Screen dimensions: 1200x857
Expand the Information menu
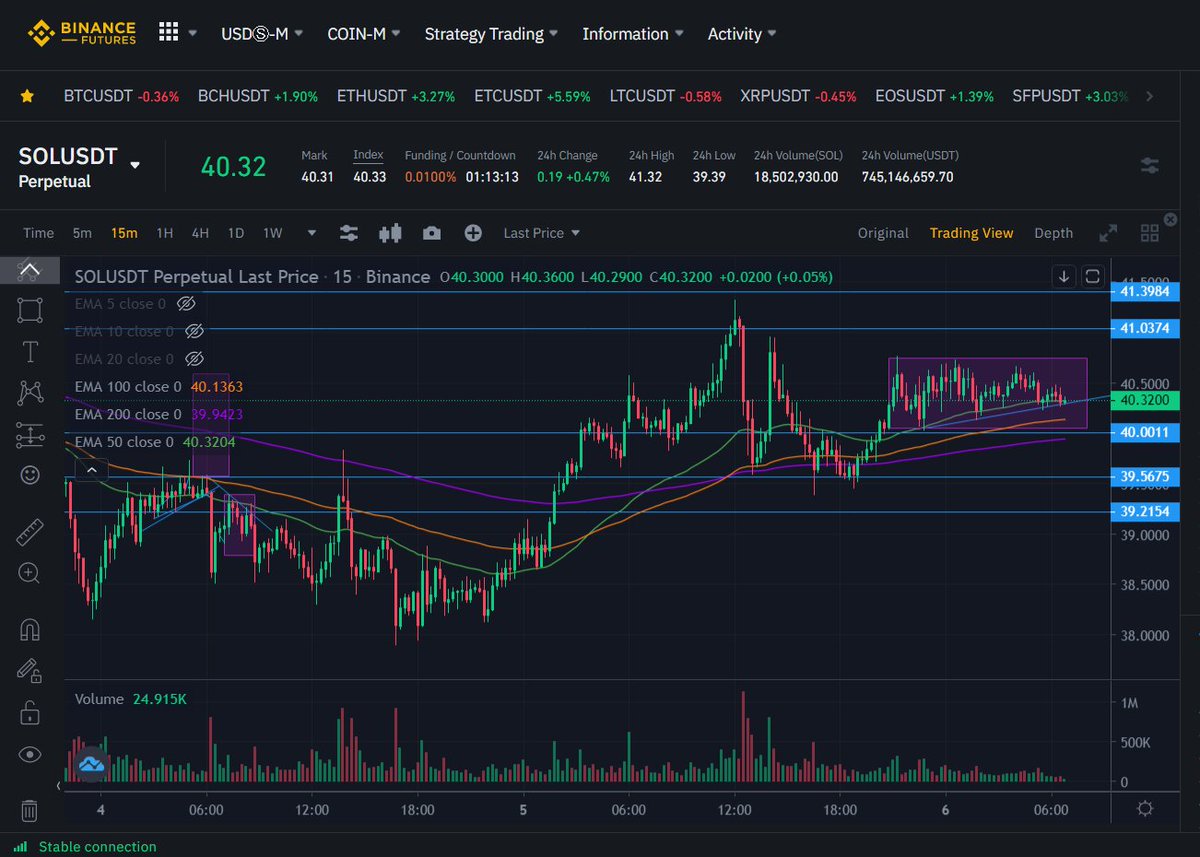point(633,33)
